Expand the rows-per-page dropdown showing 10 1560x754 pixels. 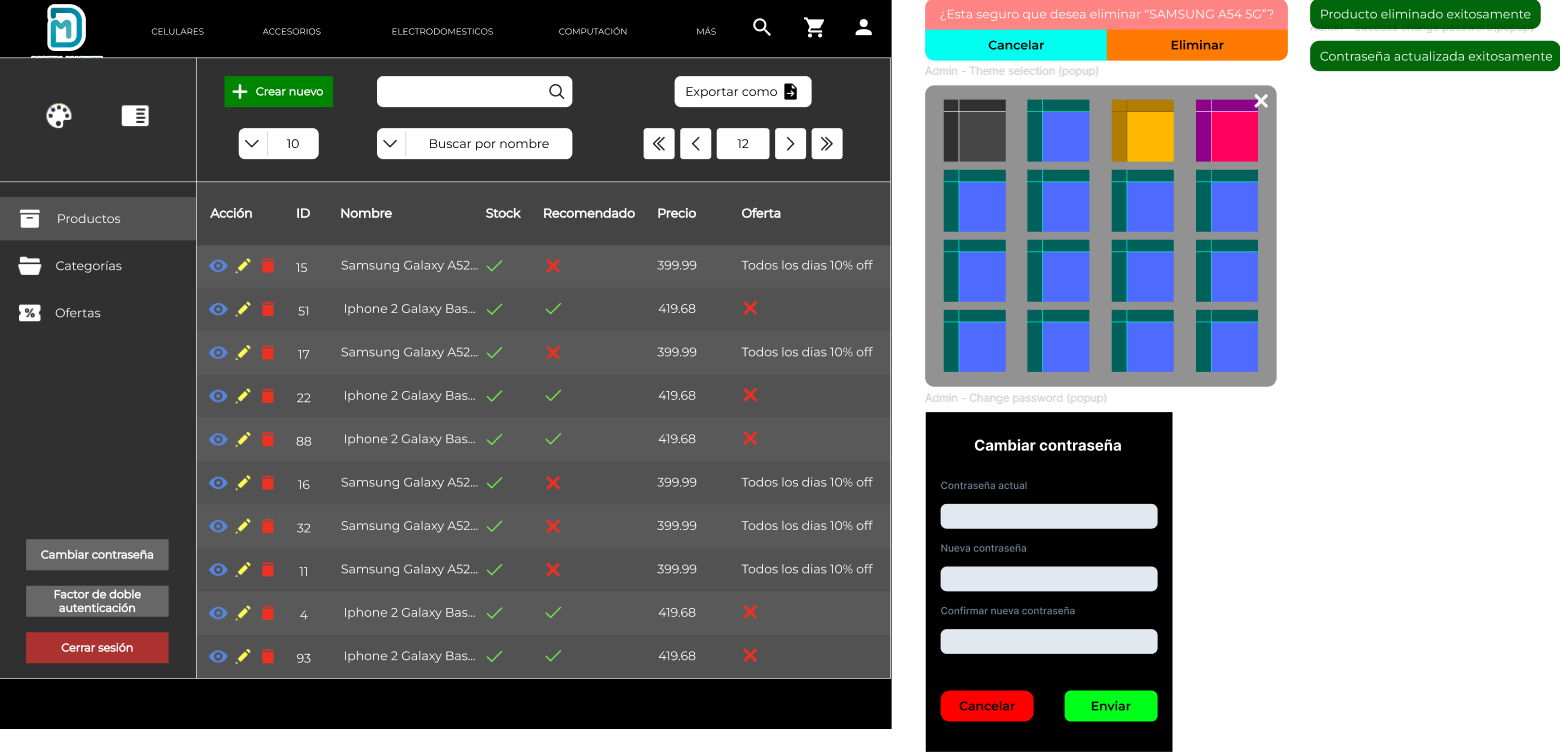pyautogui.click(x=279, y=144)
